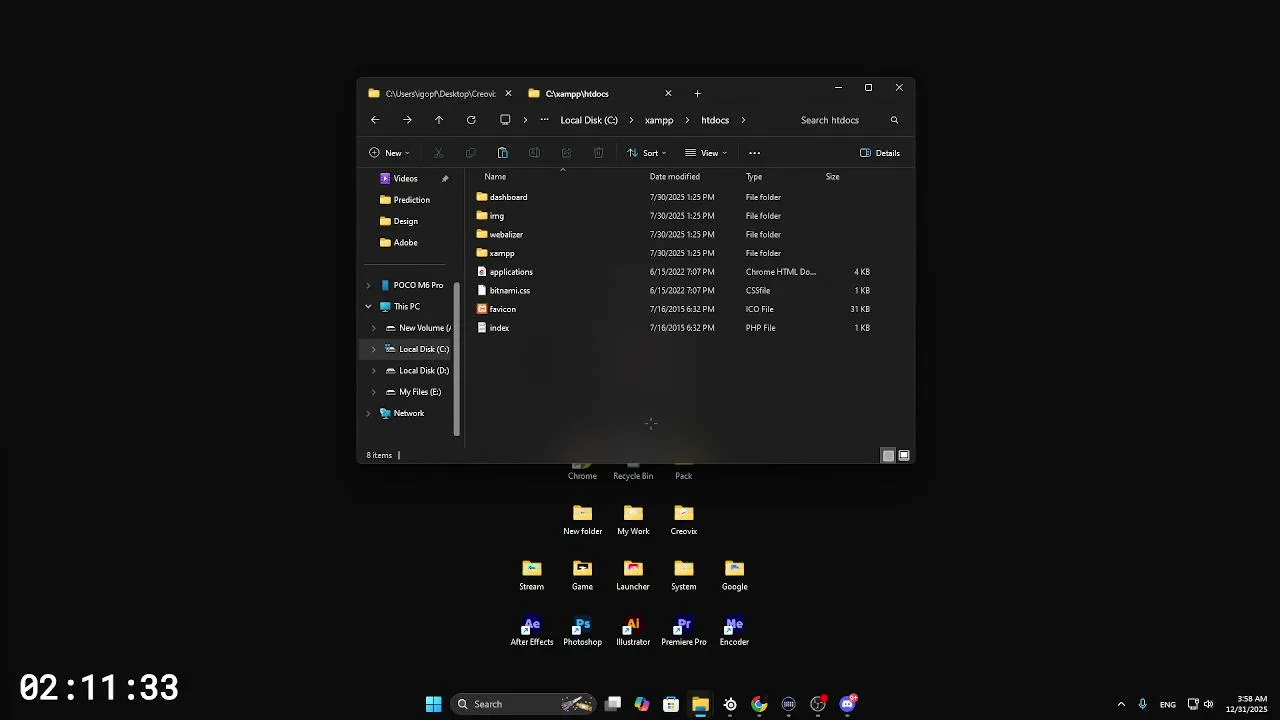This screenshot has width=1280, height=720.
Task: Switch to details list view in status bar
Action: [x=888, y=455]
